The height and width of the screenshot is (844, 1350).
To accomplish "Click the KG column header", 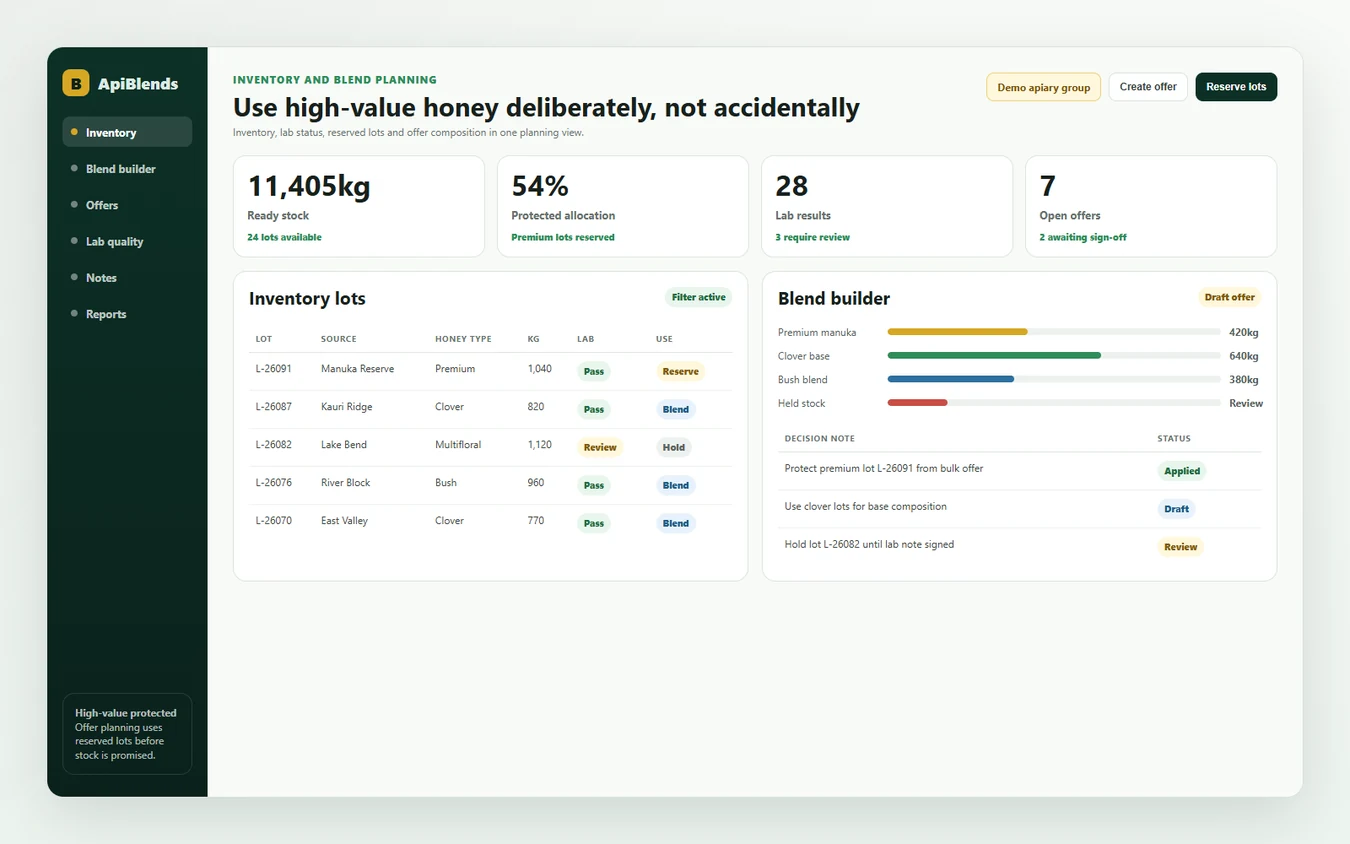I will click(533, 339).
